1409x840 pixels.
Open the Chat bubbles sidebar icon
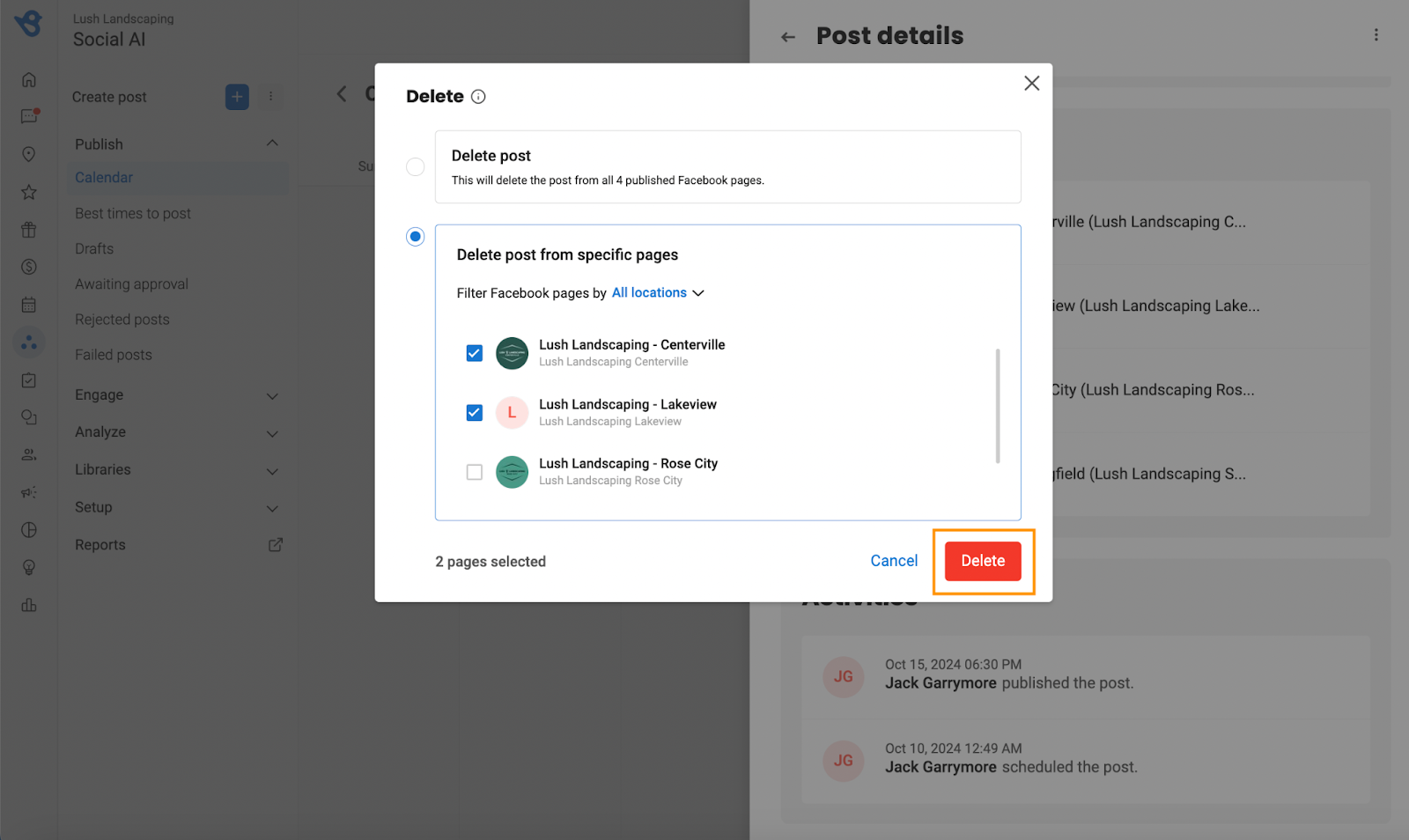[29, 417]
